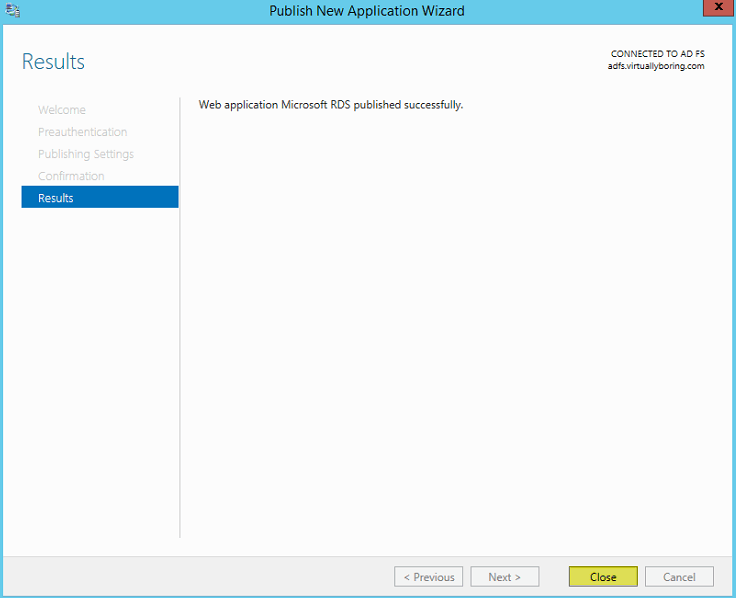Select the Publishing Settings step
736x598 pixels.
point(86,154)
